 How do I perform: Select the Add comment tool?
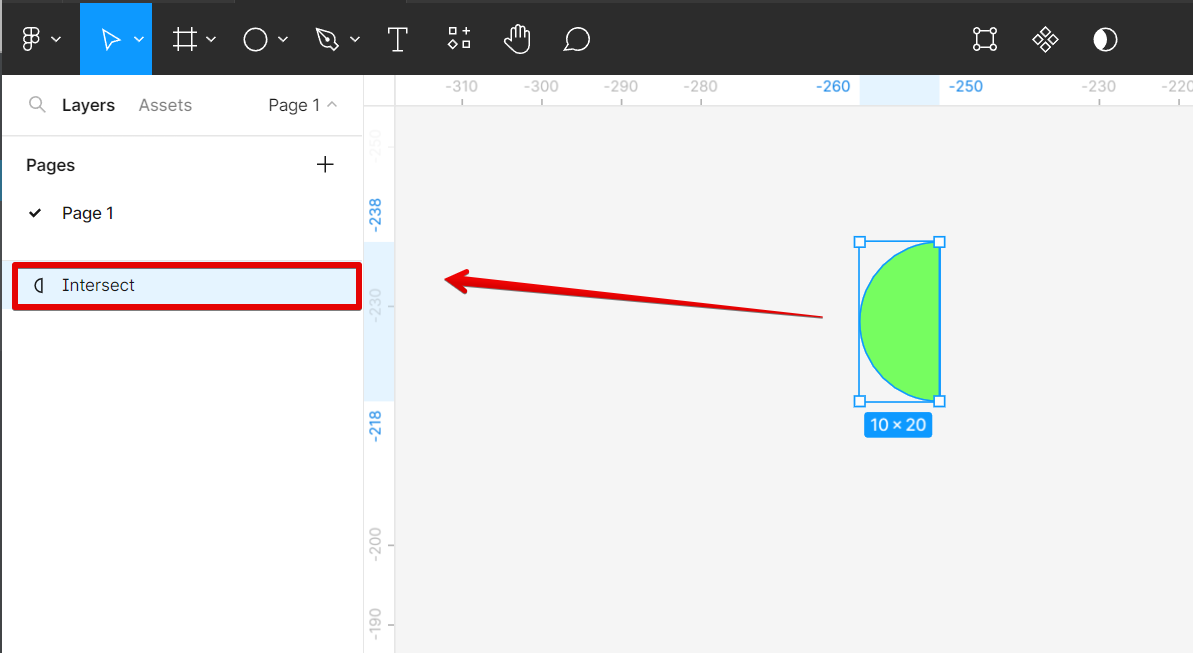(576, 39)
